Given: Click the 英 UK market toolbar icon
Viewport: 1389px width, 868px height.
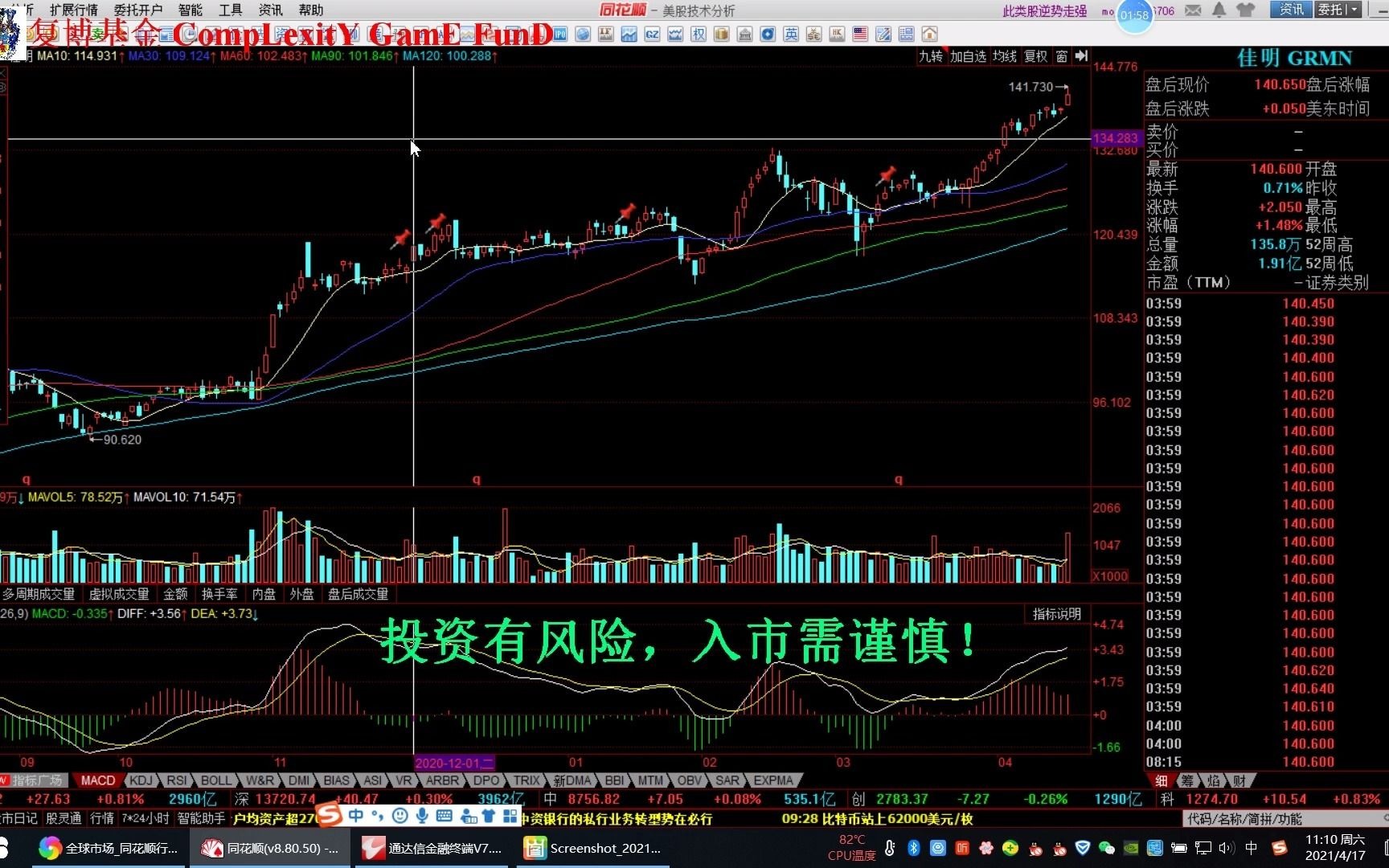Looking at the screenshot, I should pyautogui.click(x=792, y=34).
